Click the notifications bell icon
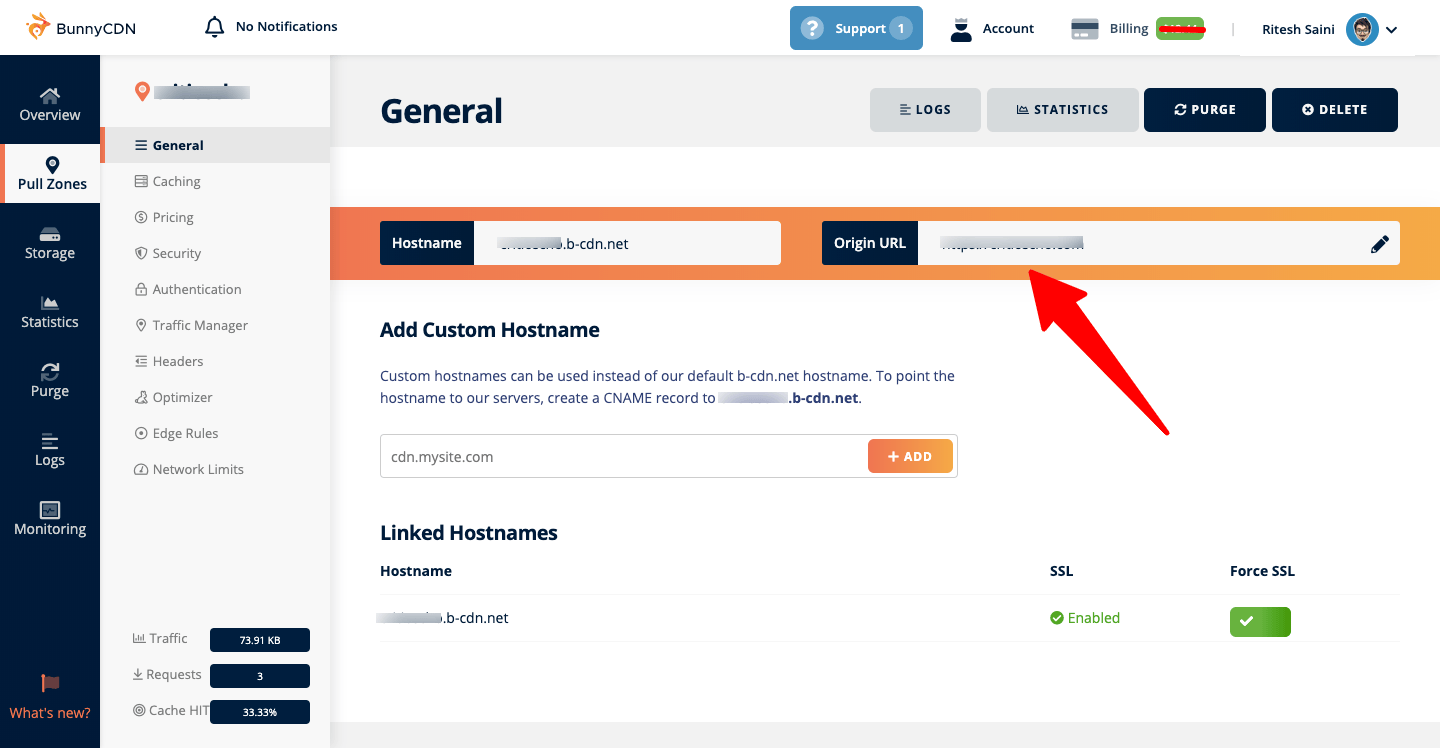Viewport: 1440px width, 748px height. click(214, 27)
